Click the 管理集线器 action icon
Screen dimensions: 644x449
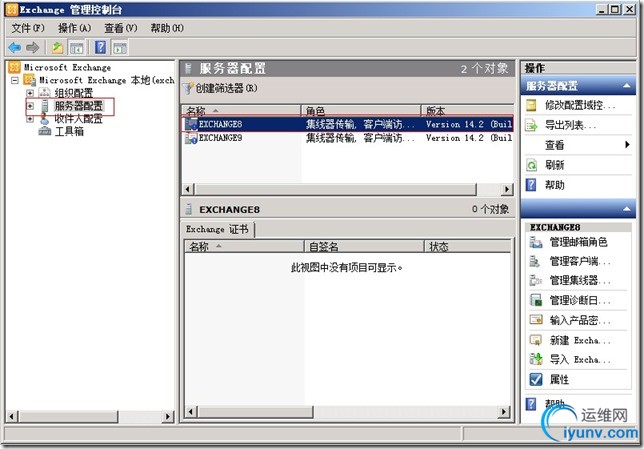point(536,281)
